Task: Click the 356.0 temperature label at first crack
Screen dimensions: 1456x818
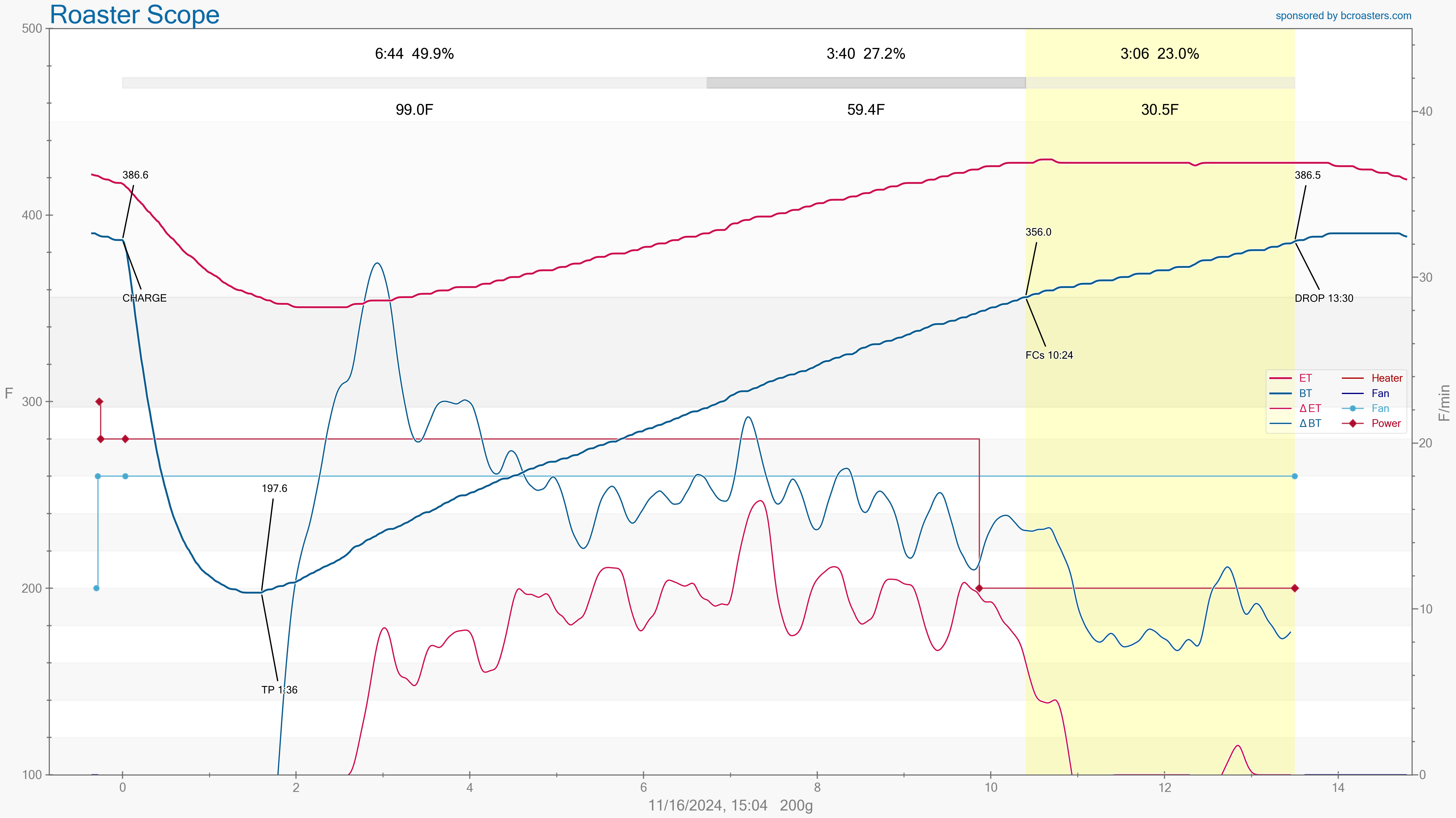Action: pyautogui.click(x=1038, y=232)
